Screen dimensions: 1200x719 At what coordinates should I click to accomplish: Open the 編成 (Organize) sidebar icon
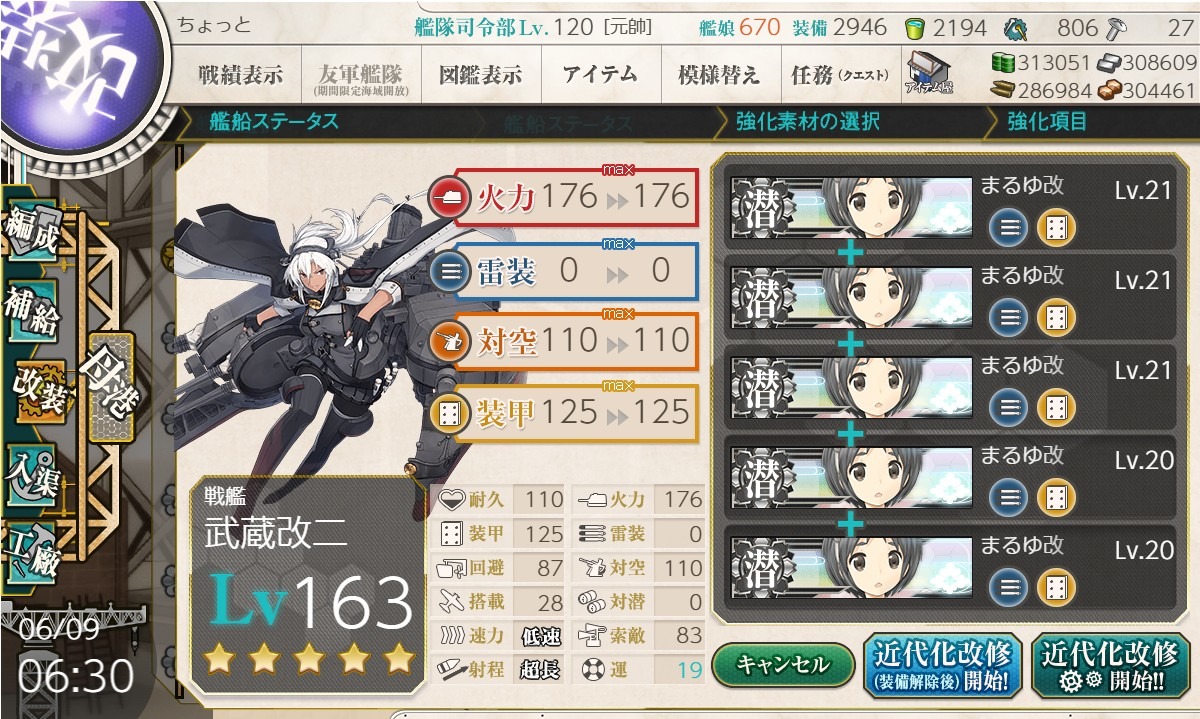pos(32,233)
